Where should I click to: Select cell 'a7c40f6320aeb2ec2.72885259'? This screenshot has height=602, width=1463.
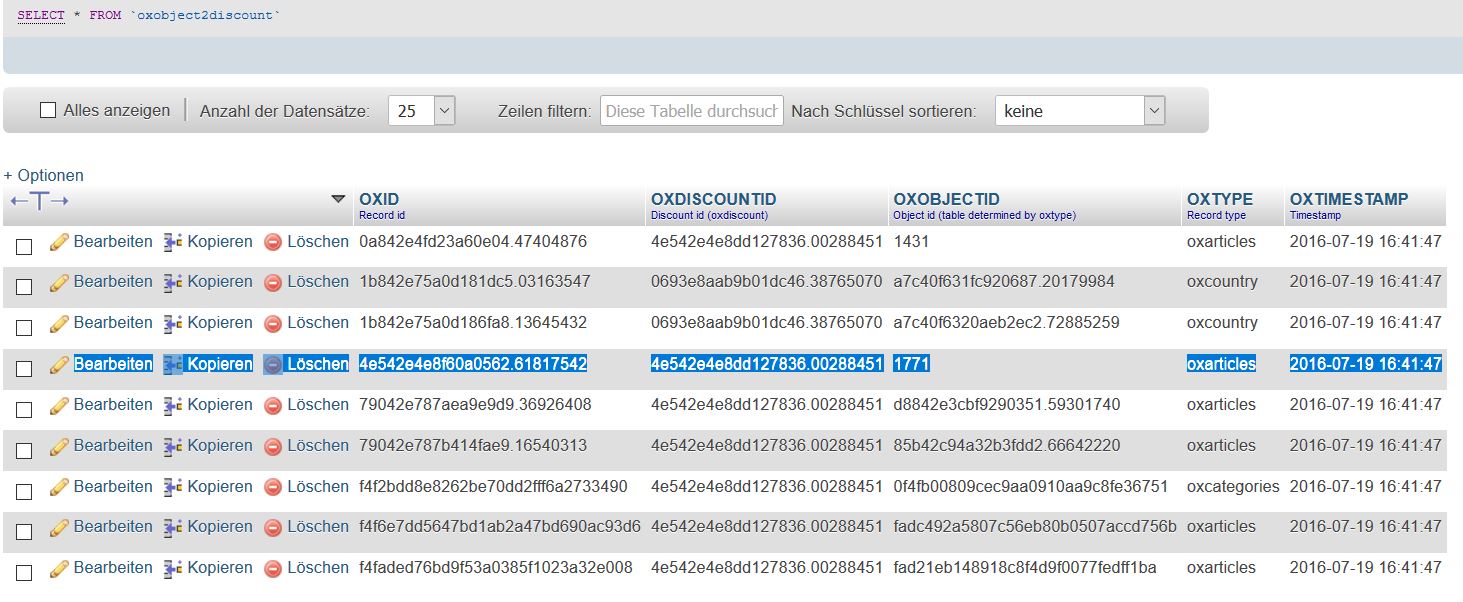coord(1006,323)
